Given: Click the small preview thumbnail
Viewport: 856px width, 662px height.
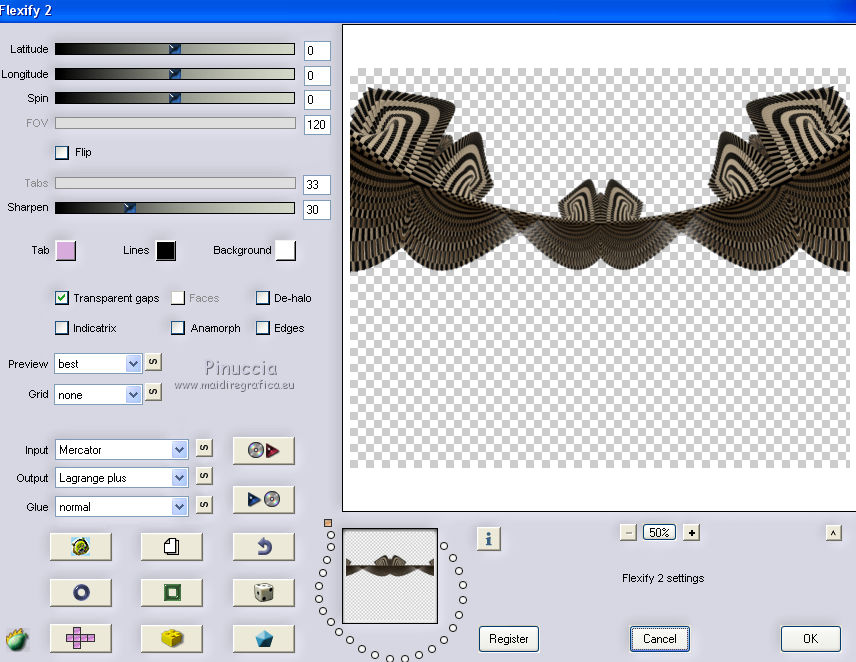Looking at the screenshot, I should point(390,576).
